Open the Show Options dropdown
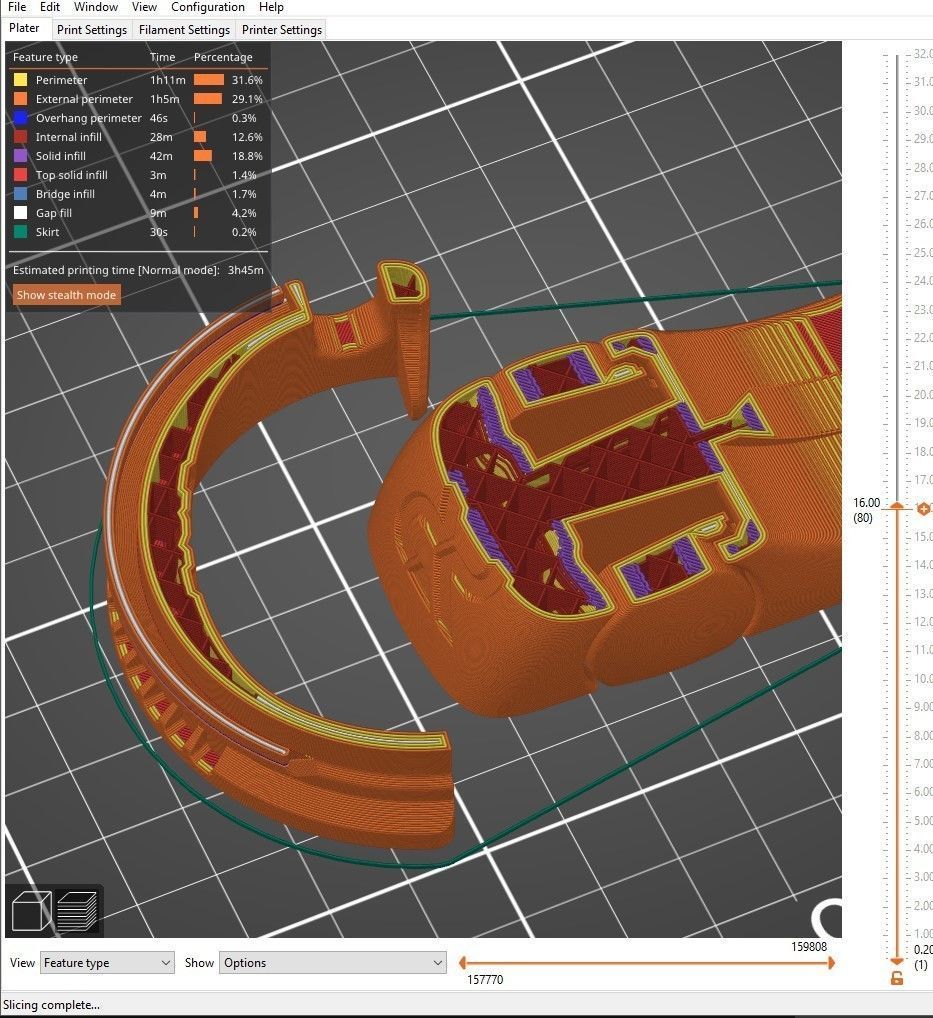 pyautogui.click(x=332, y=962)
